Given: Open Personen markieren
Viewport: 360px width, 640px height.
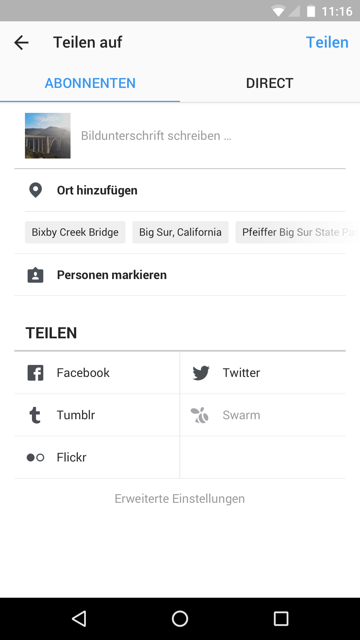Looking at the screenshot, I should (180, 275).
